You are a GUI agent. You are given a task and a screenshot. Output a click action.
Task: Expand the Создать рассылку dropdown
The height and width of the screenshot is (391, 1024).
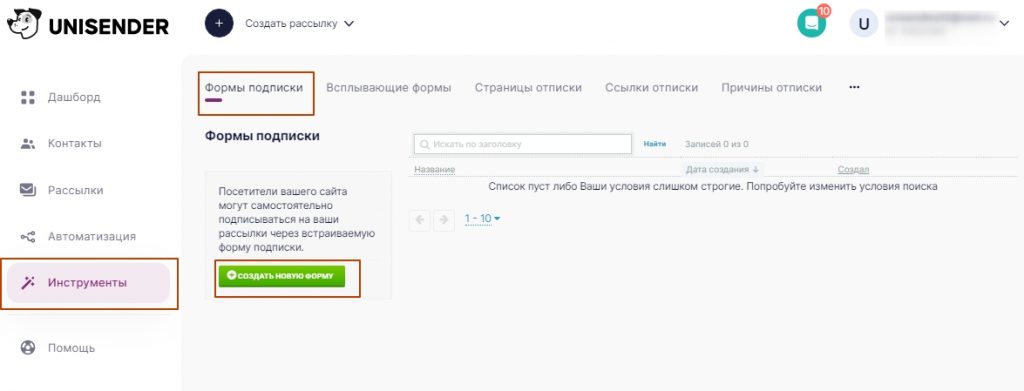[x=349, y=23]
